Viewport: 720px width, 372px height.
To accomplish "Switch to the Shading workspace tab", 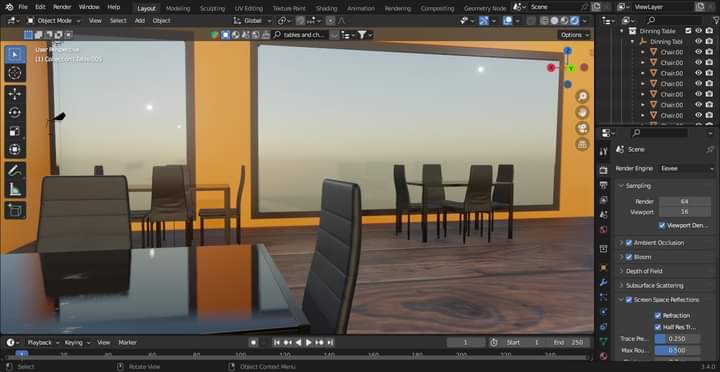I will [326, 8].
